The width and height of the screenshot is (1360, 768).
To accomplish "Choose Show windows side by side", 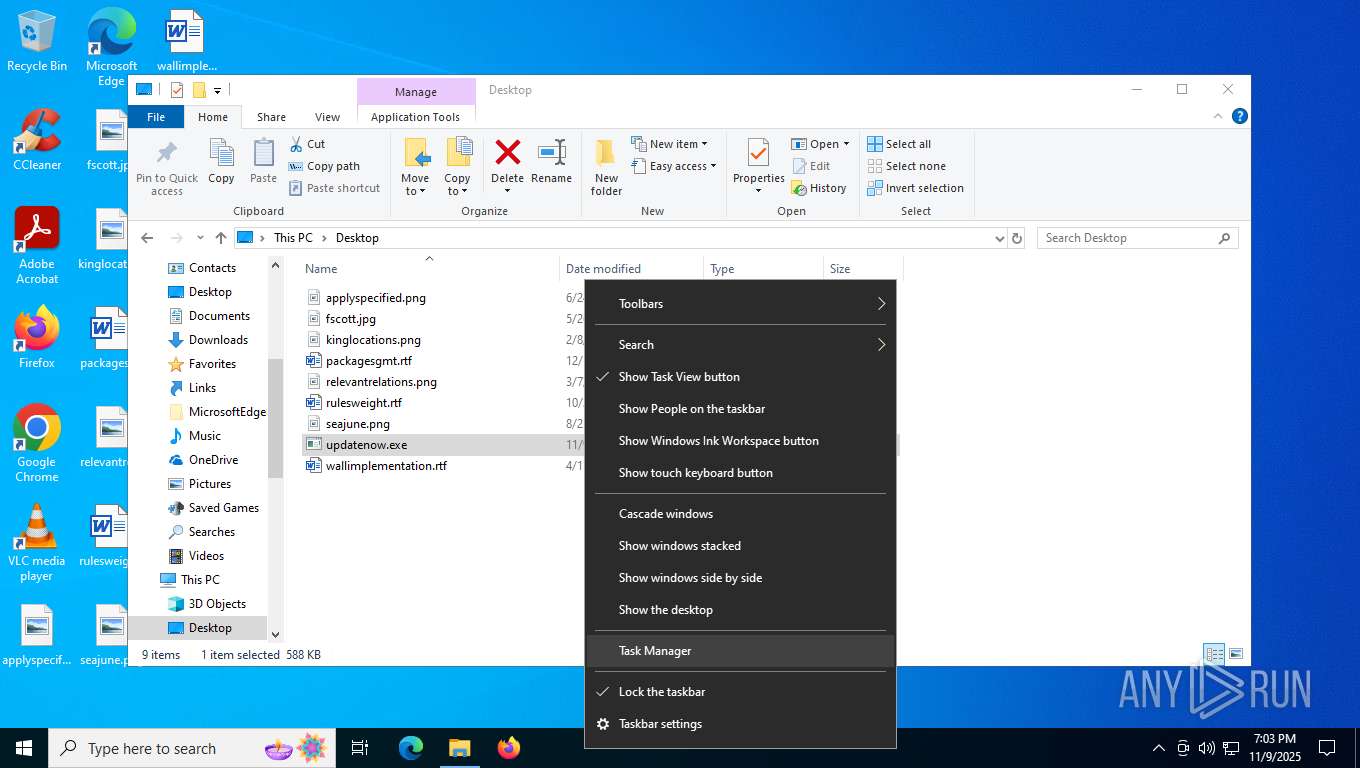I will click(x=741, y=578).
